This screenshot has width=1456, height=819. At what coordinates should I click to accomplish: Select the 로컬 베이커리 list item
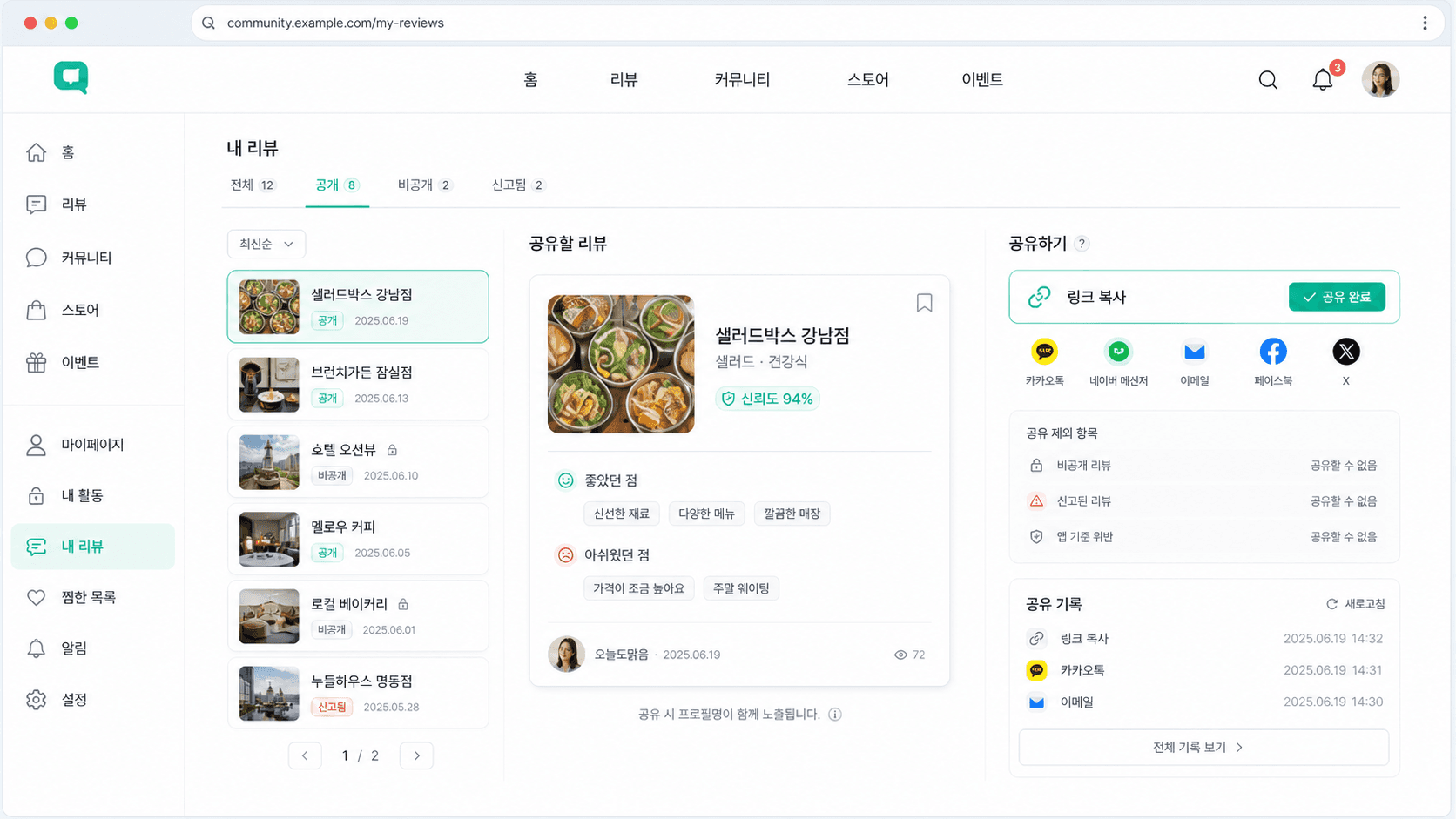(358, 616)
